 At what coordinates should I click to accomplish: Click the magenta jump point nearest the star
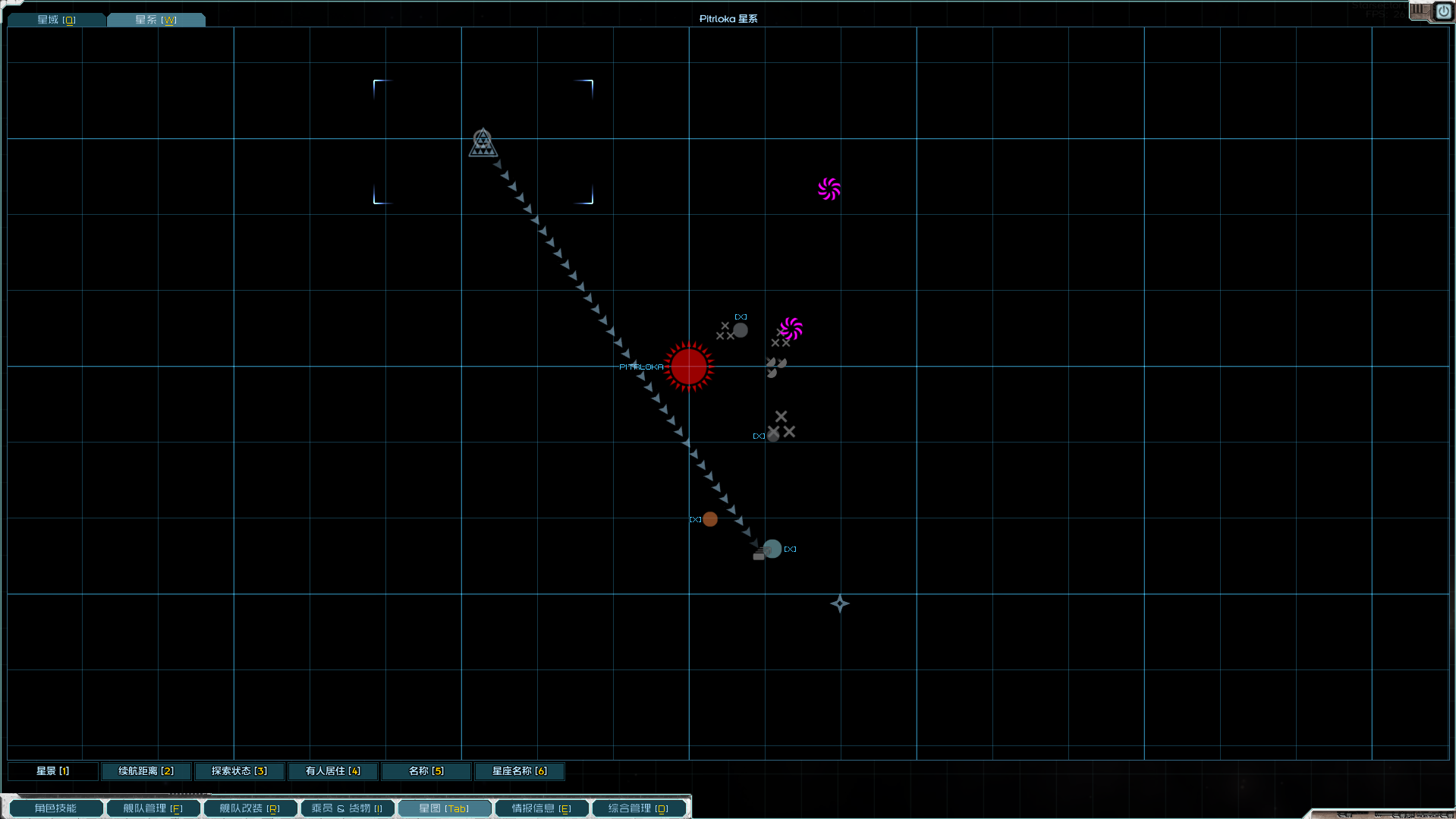791,329
